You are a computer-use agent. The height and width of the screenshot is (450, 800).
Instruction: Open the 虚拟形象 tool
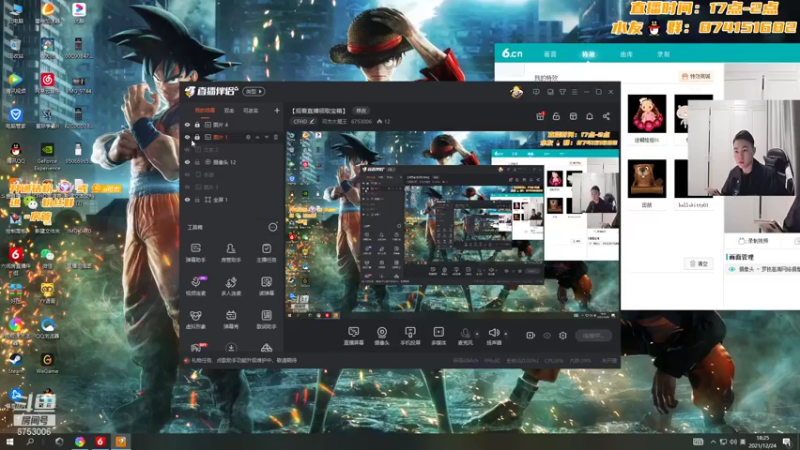point(195,319)
